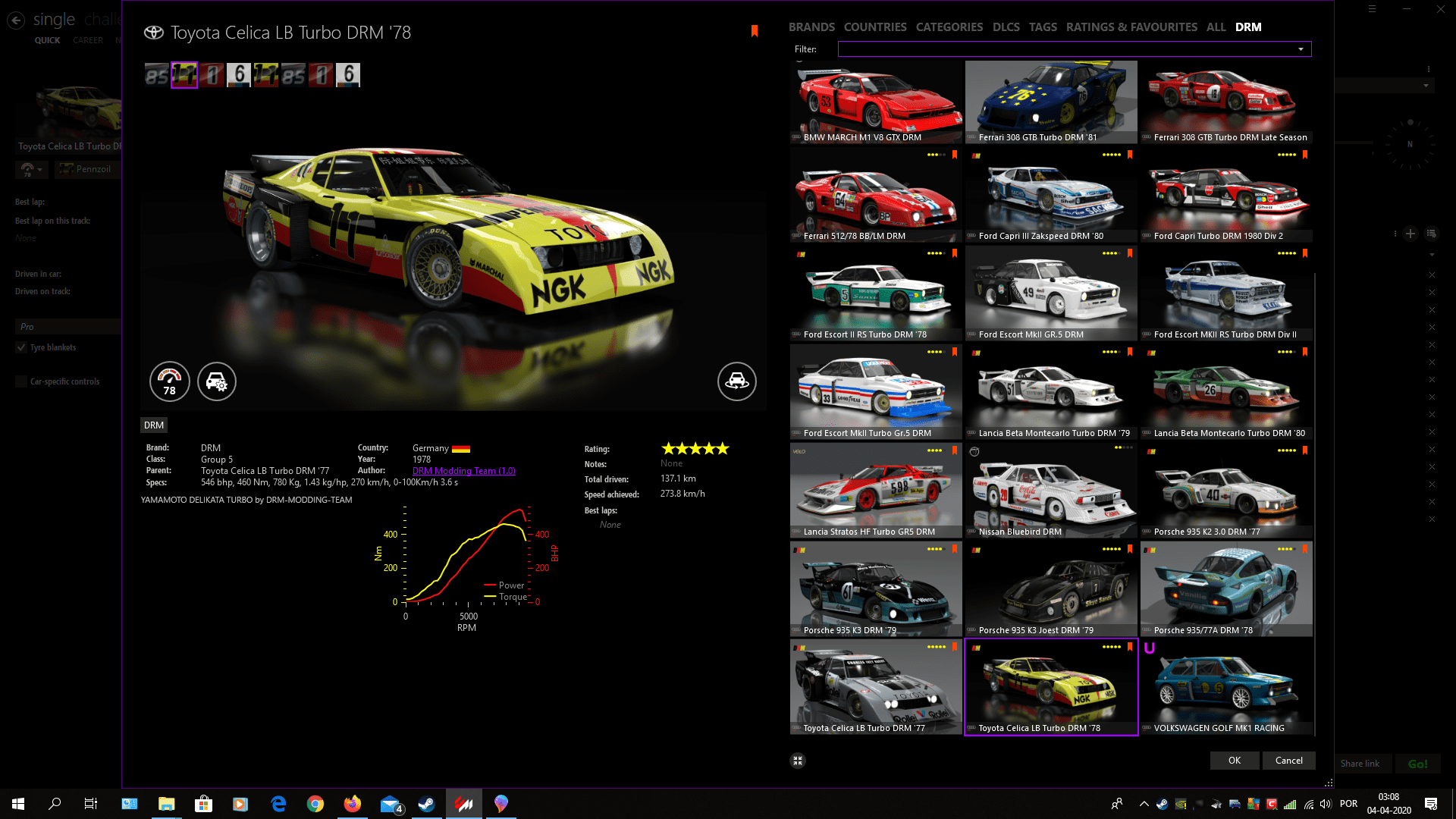Viewport: 1456px width, 819px height.
Task: Switch to the ALL tab
Action: (x=1216, y=27)
